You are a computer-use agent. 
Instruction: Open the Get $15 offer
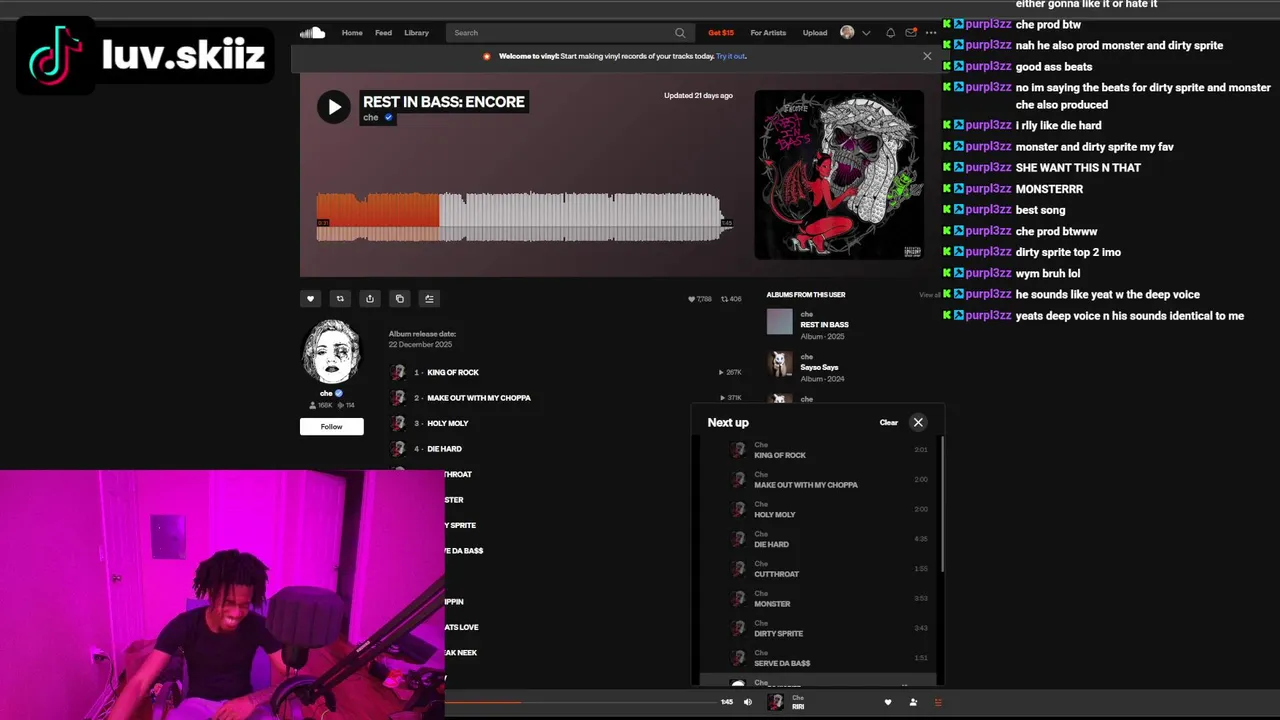721,33
